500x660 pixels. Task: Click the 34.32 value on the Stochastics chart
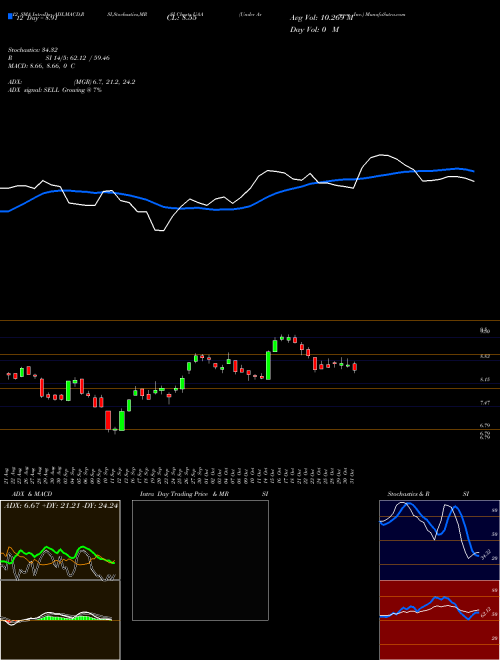[486, 554]
